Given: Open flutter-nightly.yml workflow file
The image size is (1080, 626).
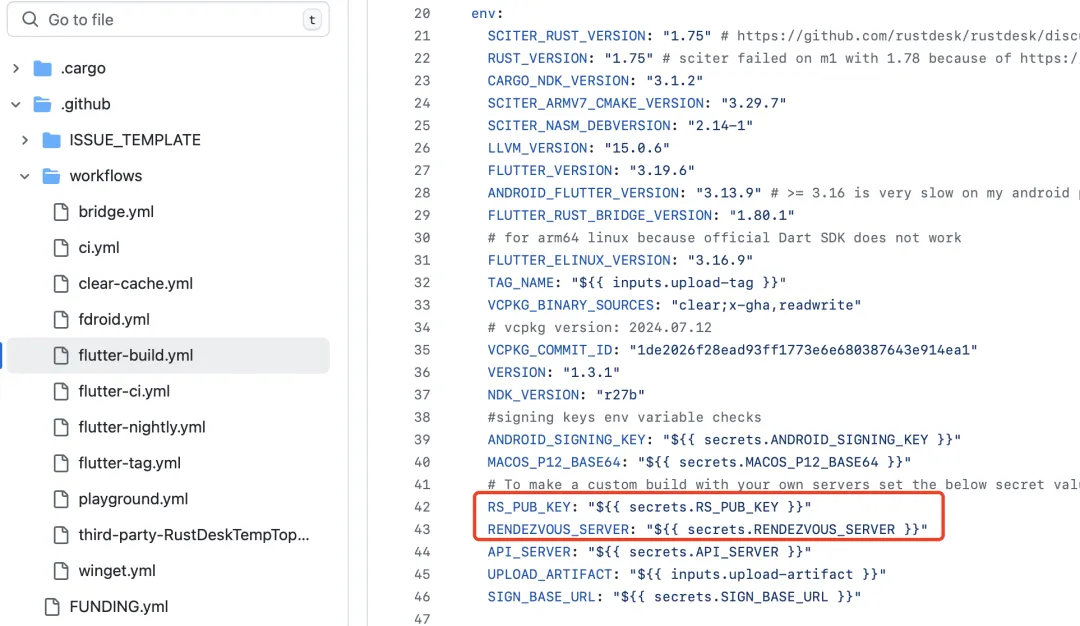Looking at the screenshot, I should point(142,427).
